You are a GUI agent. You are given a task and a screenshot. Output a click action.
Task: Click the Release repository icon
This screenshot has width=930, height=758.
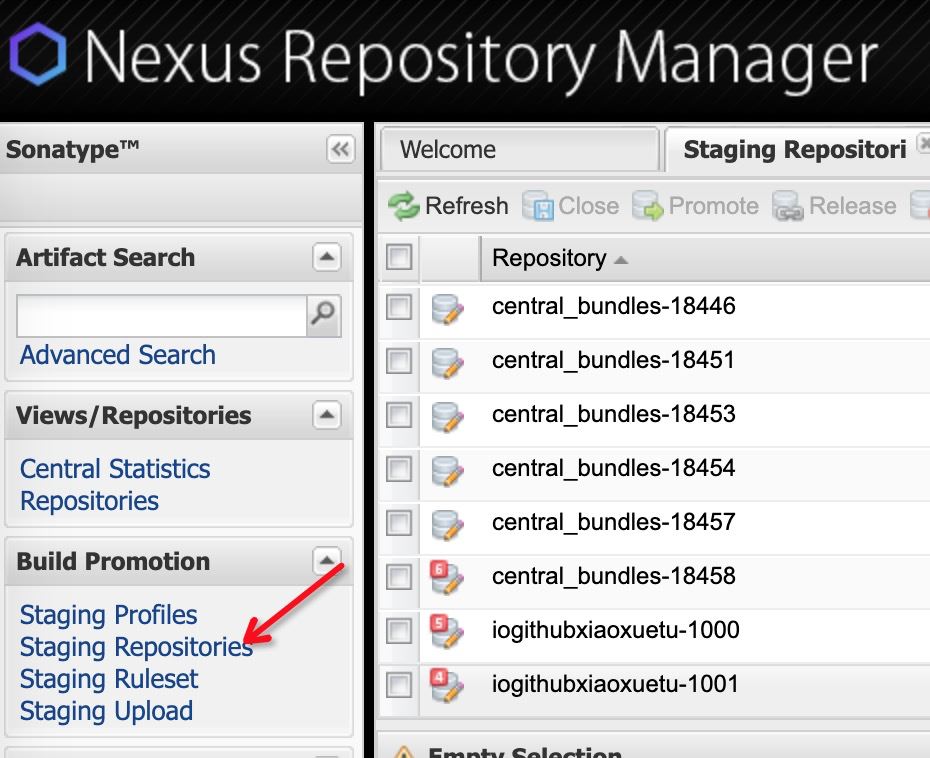point(788,206)
